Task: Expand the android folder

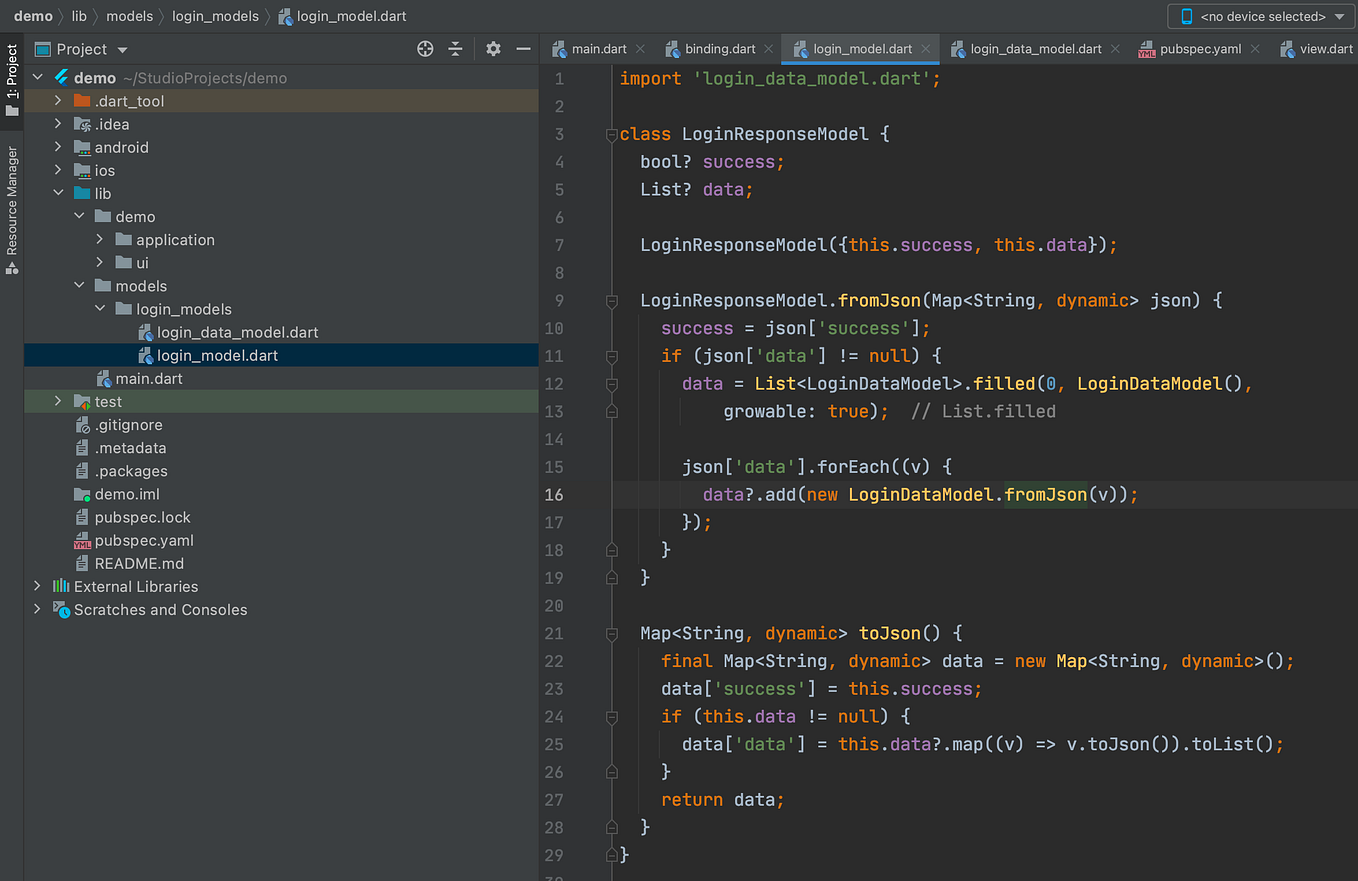Action: point(57,147)
